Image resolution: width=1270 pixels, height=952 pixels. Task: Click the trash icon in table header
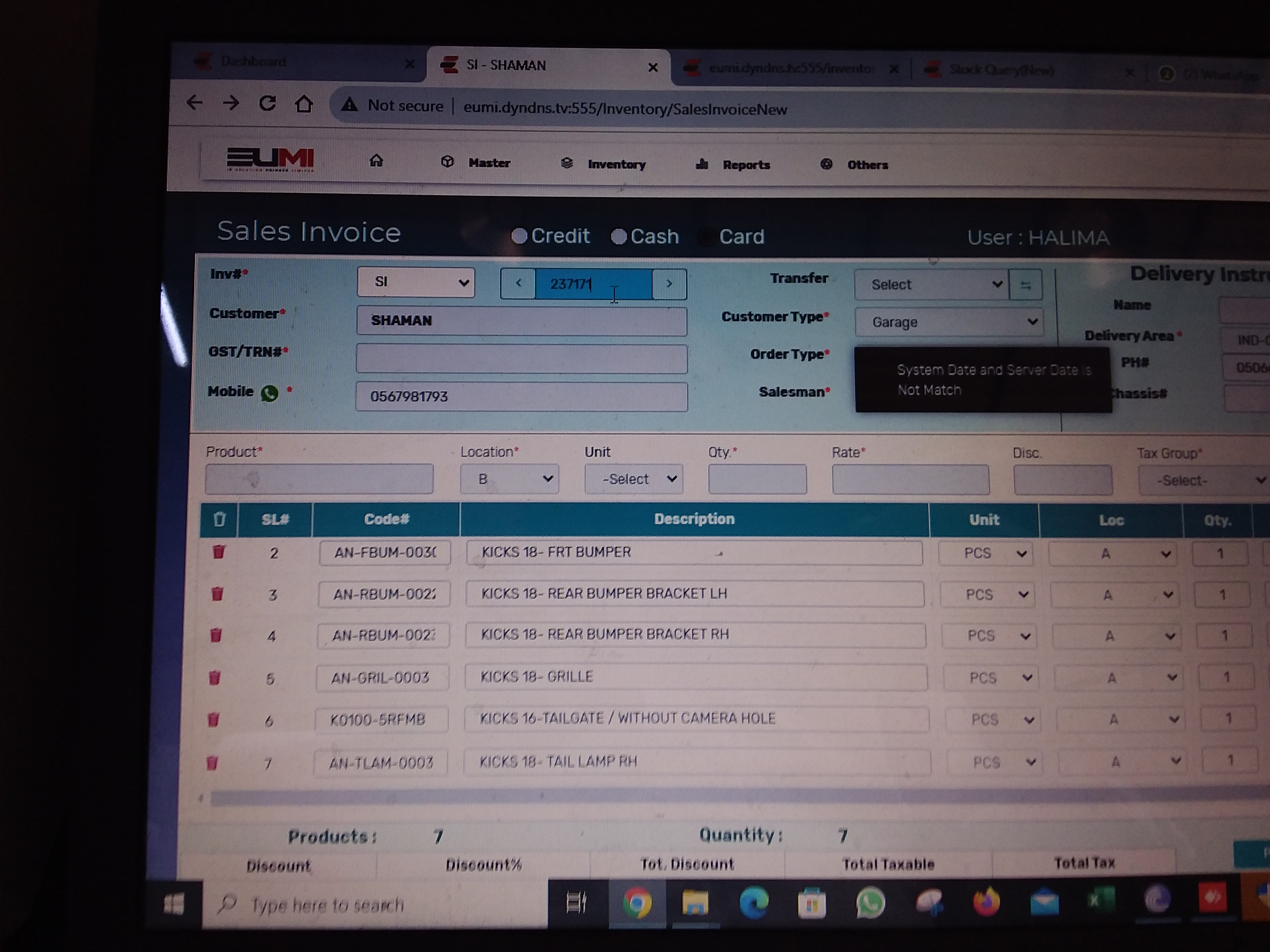click(219, 519)
